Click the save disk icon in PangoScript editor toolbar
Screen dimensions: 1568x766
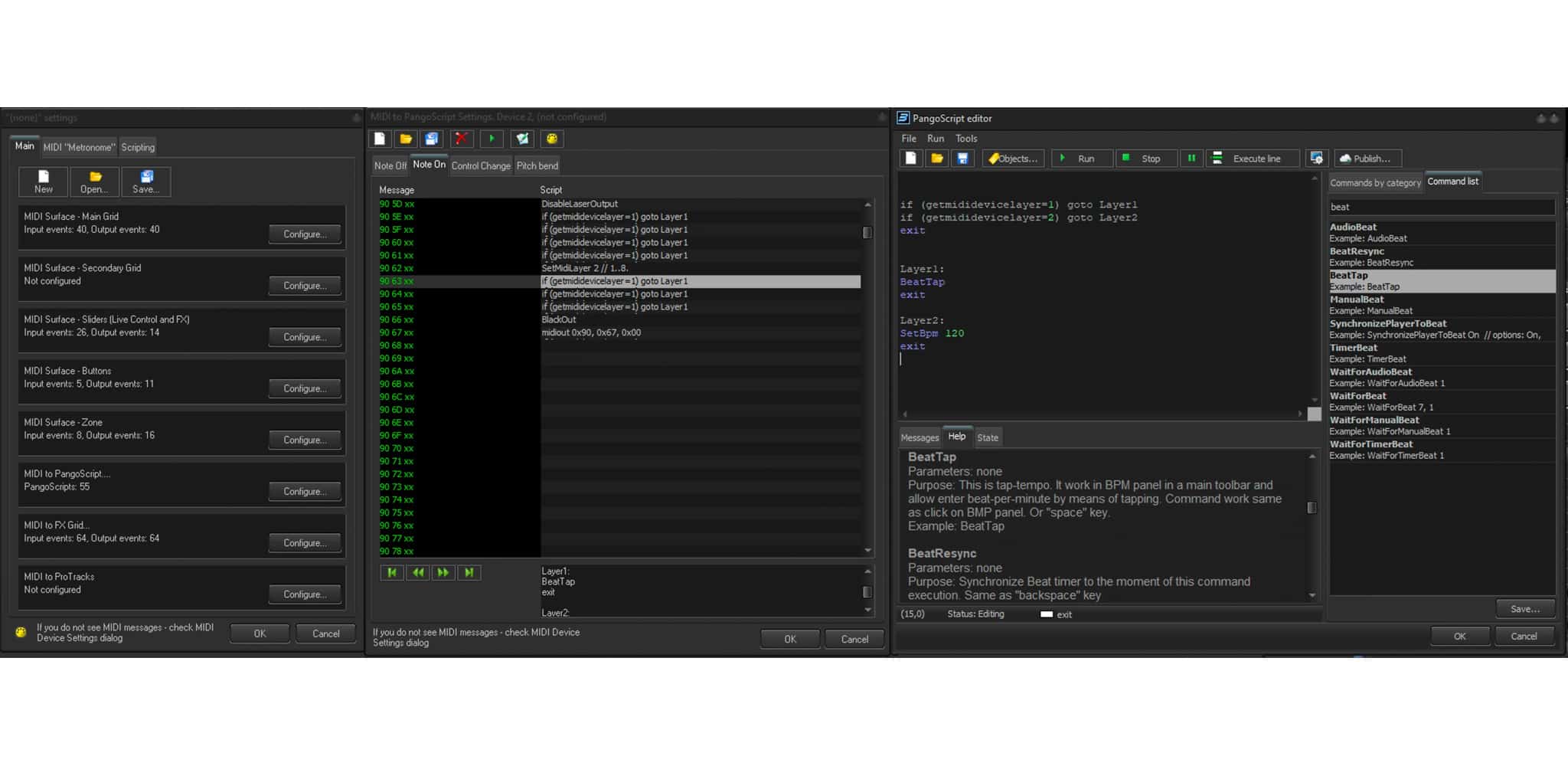click(962, 159)
